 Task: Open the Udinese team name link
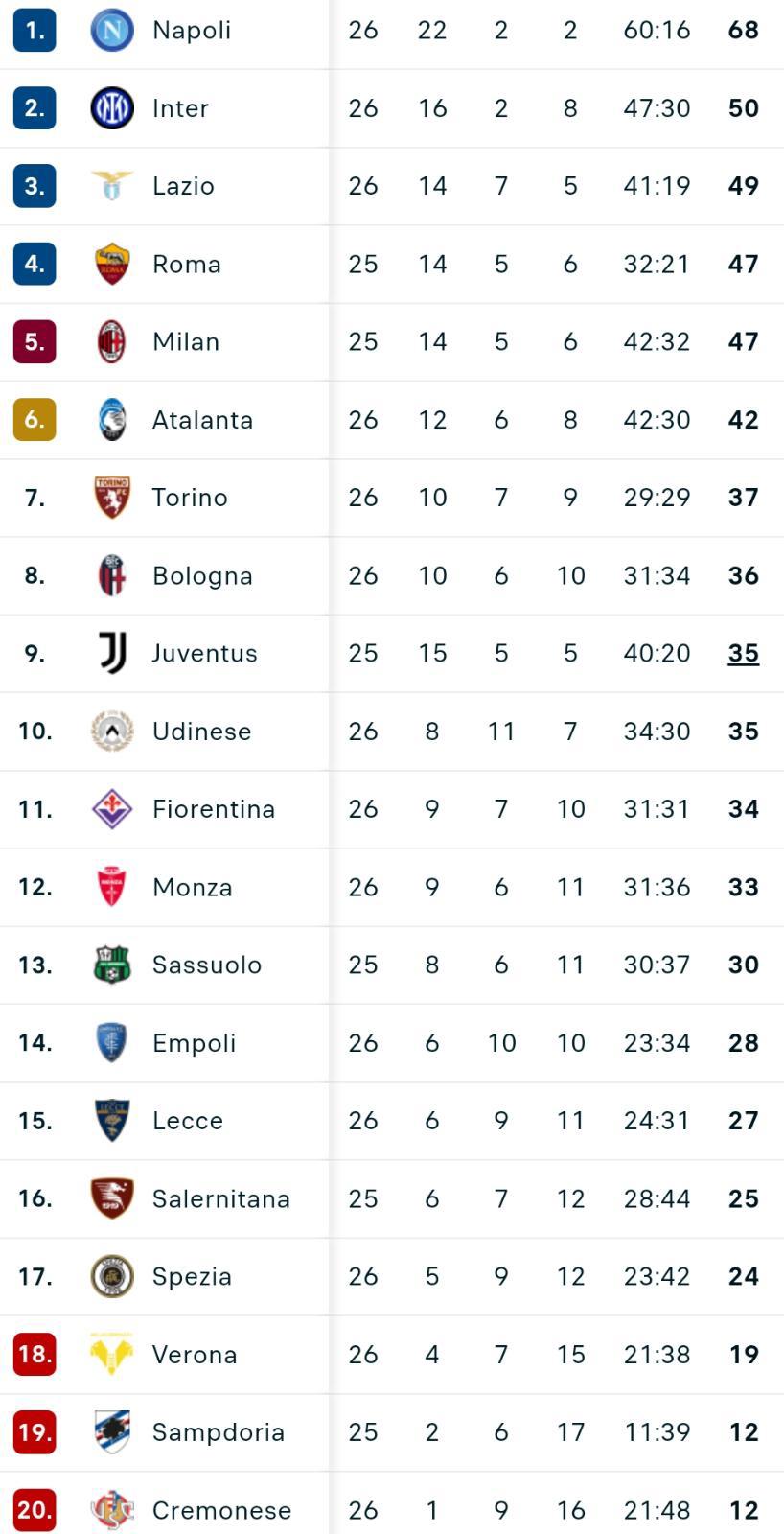pos(201,732)
